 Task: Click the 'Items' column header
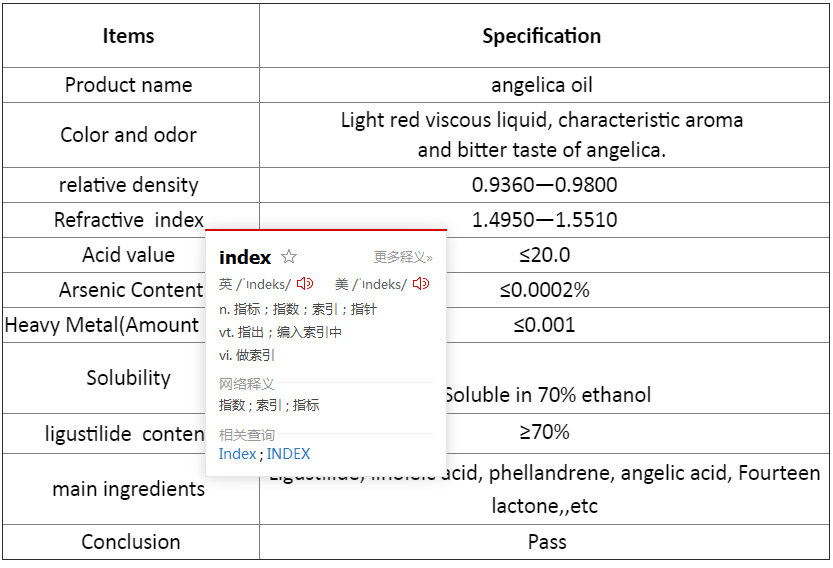pyautogui.click(x=129, y=36)
